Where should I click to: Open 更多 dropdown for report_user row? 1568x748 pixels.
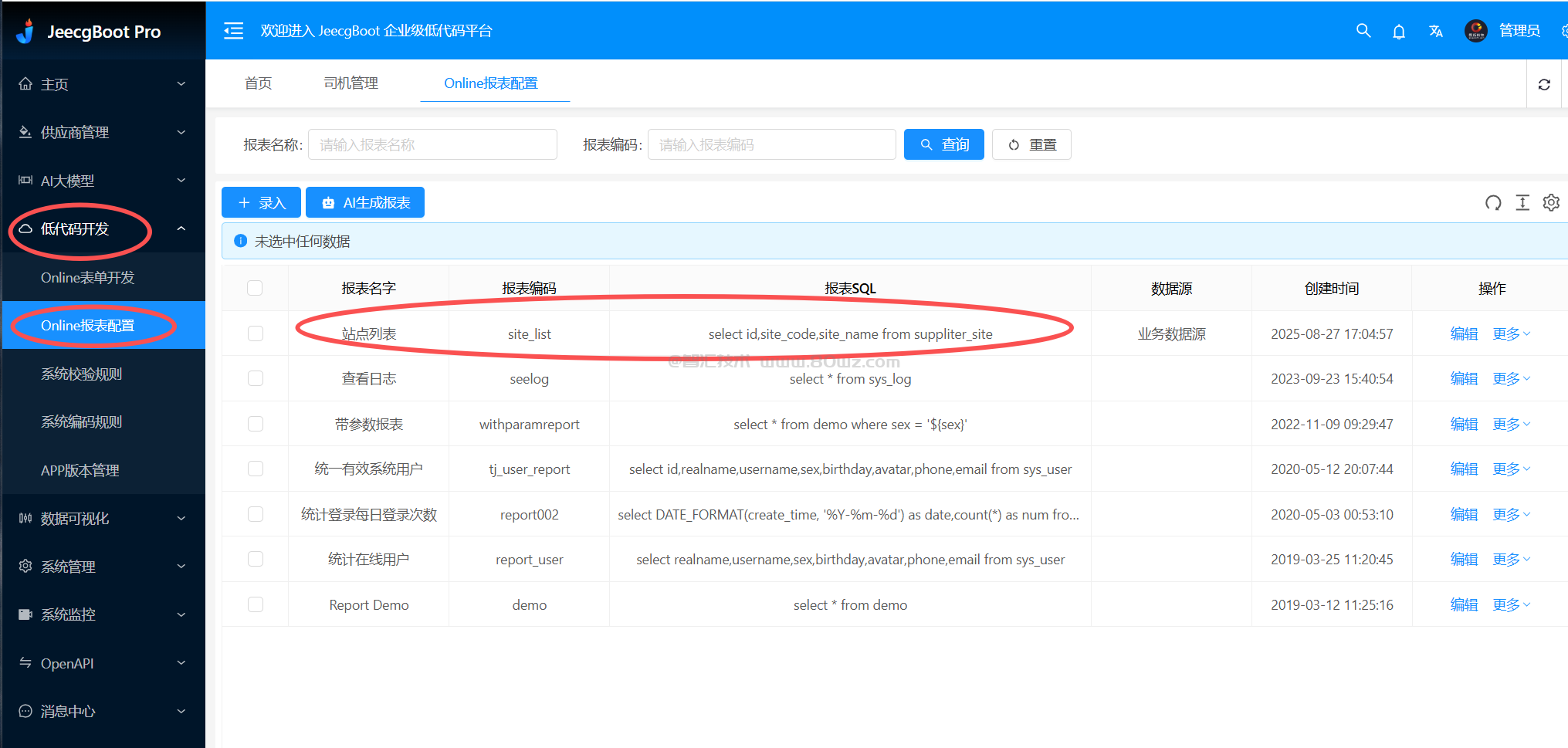click(1511, 559)
